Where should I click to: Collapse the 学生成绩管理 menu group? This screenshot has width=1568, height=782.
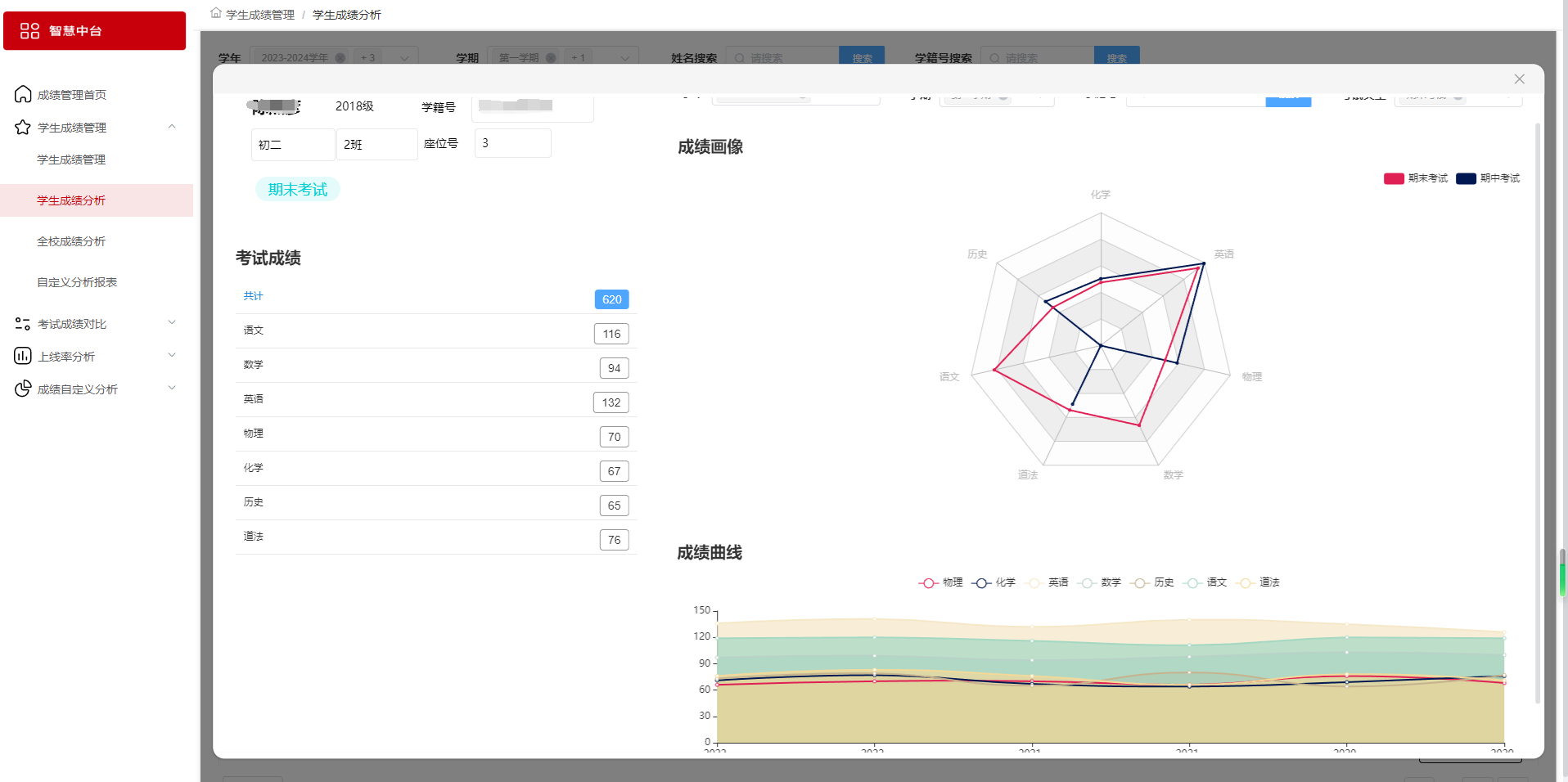click(172, 127)
